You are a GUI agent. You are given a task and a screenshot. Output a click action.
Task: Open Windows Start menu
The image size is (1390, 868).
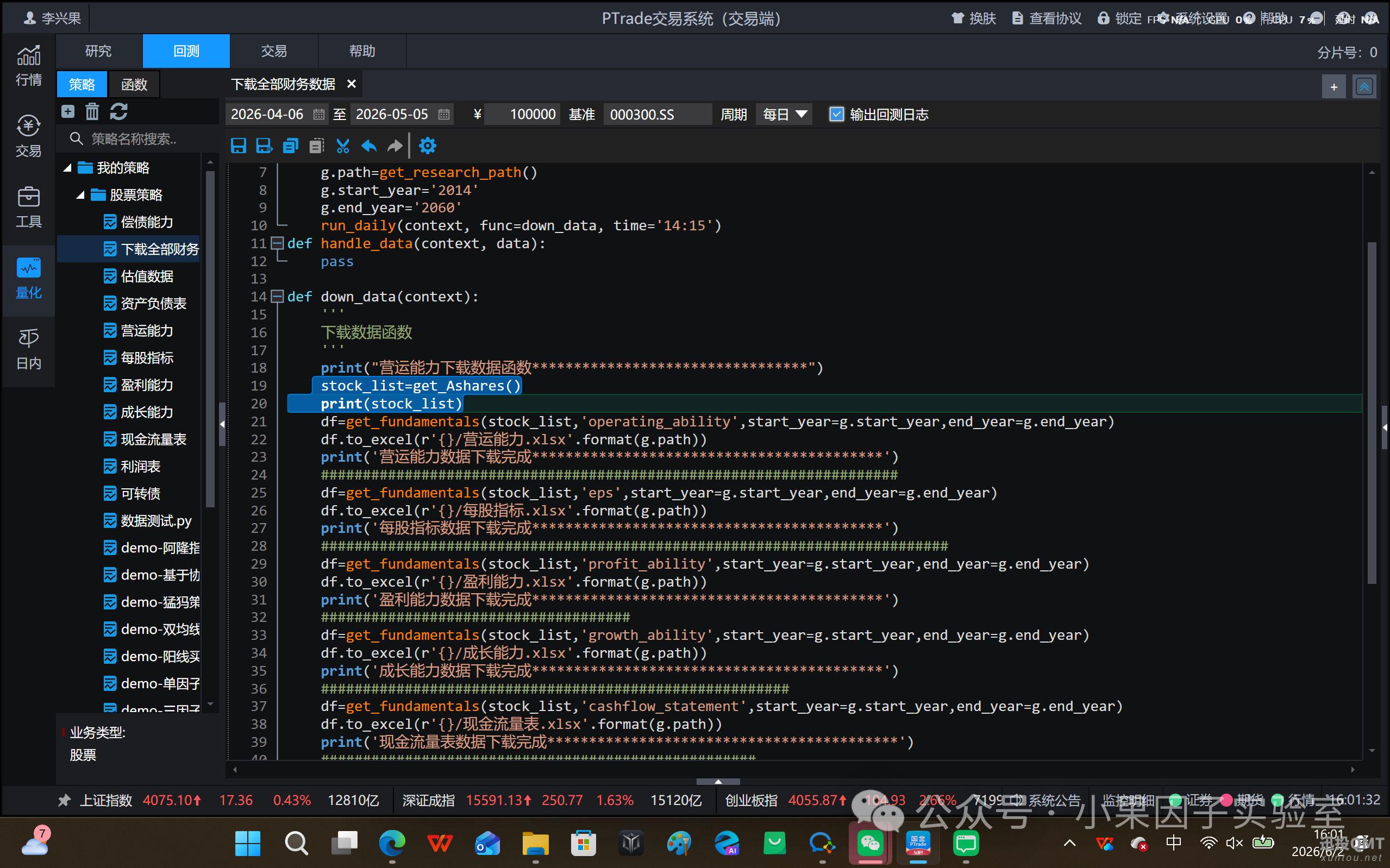tap(247, 842)
